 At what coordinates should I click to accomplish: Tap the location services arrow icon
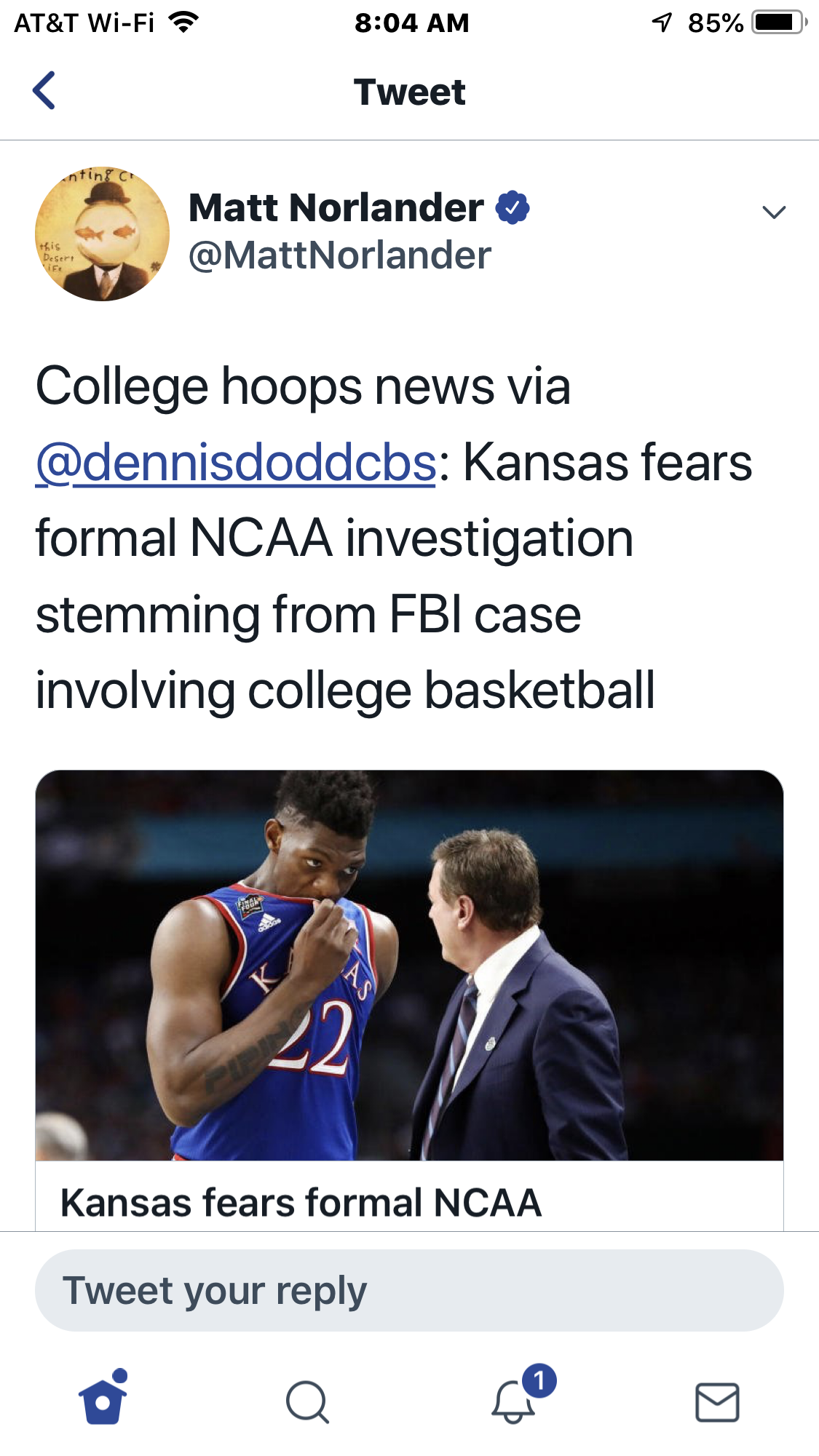coord(662,23)
